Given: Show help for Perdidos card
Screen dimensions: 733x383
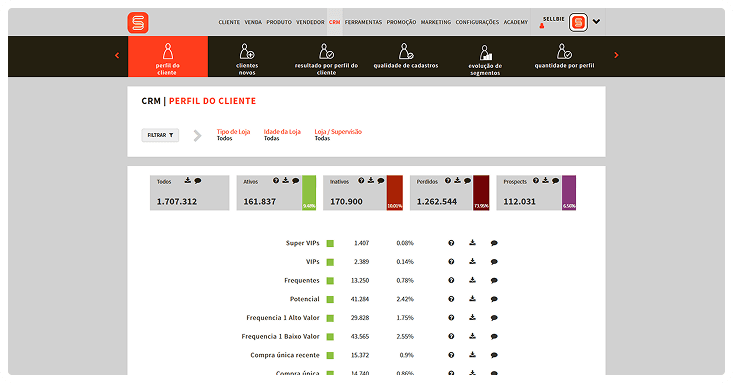Looking at the screenshot, I should point(448,181).
